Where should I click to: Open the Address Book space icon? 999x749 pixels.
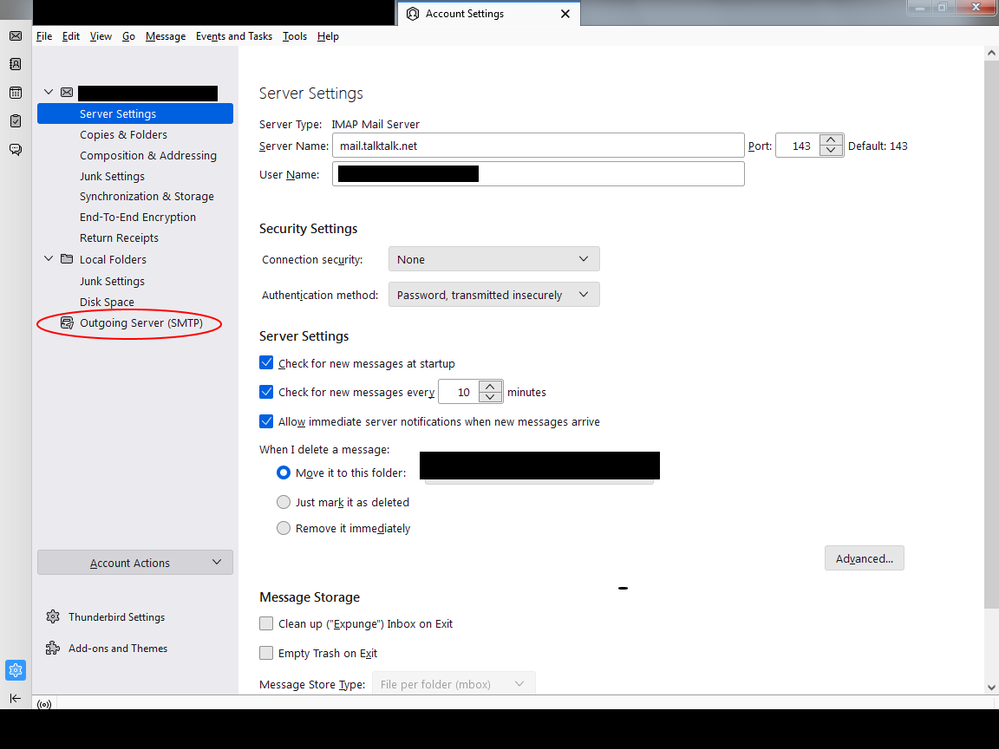click(15, 64)
